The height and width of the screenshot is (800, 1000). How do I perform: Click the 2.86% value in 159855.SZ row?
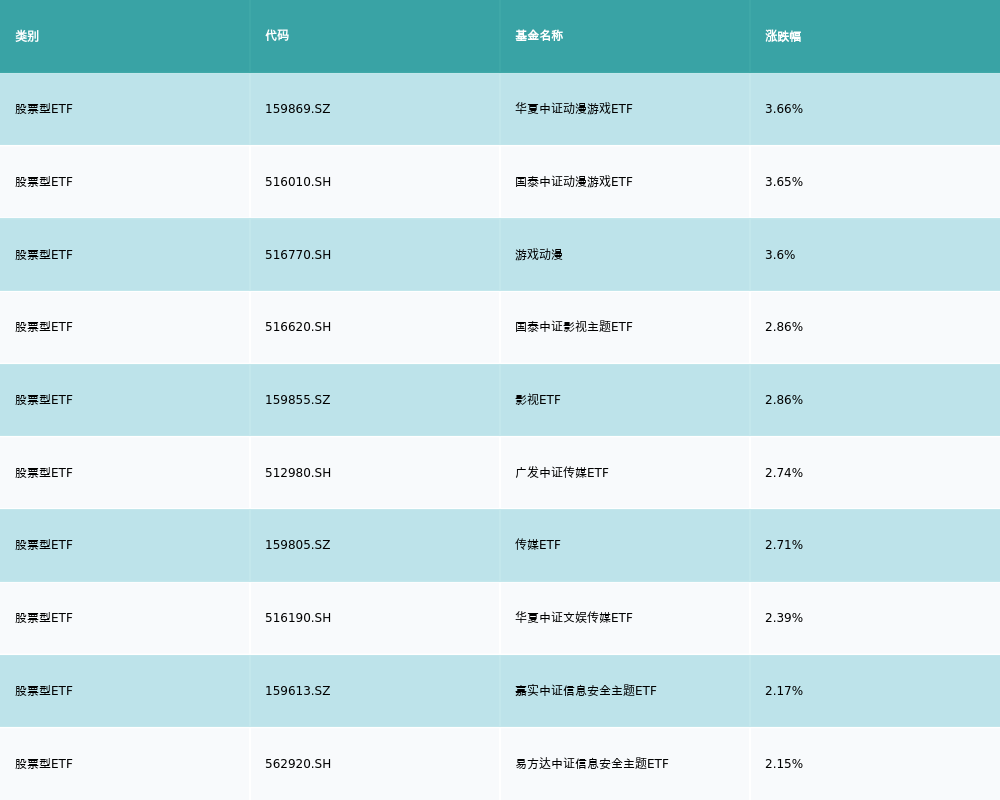pos(784,400)
